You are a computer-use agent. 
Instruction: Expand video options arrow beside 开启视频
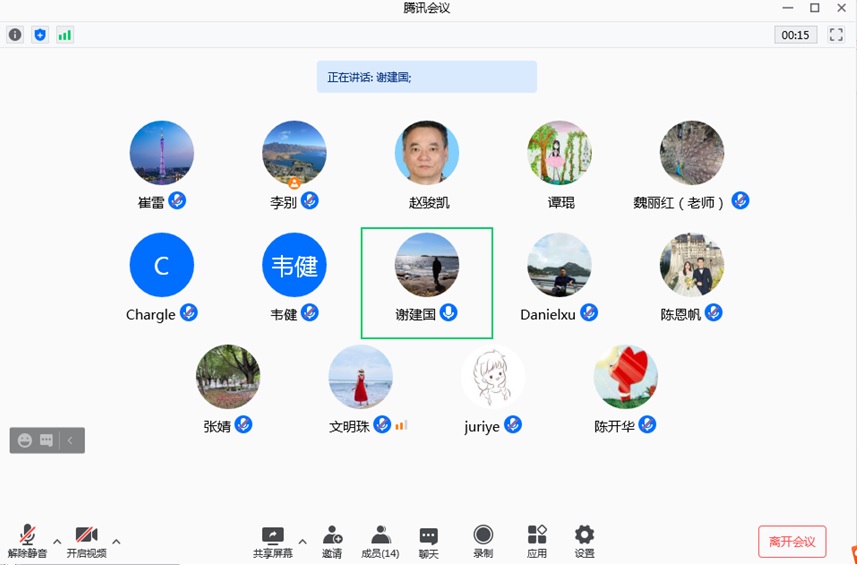coord(116,542)
